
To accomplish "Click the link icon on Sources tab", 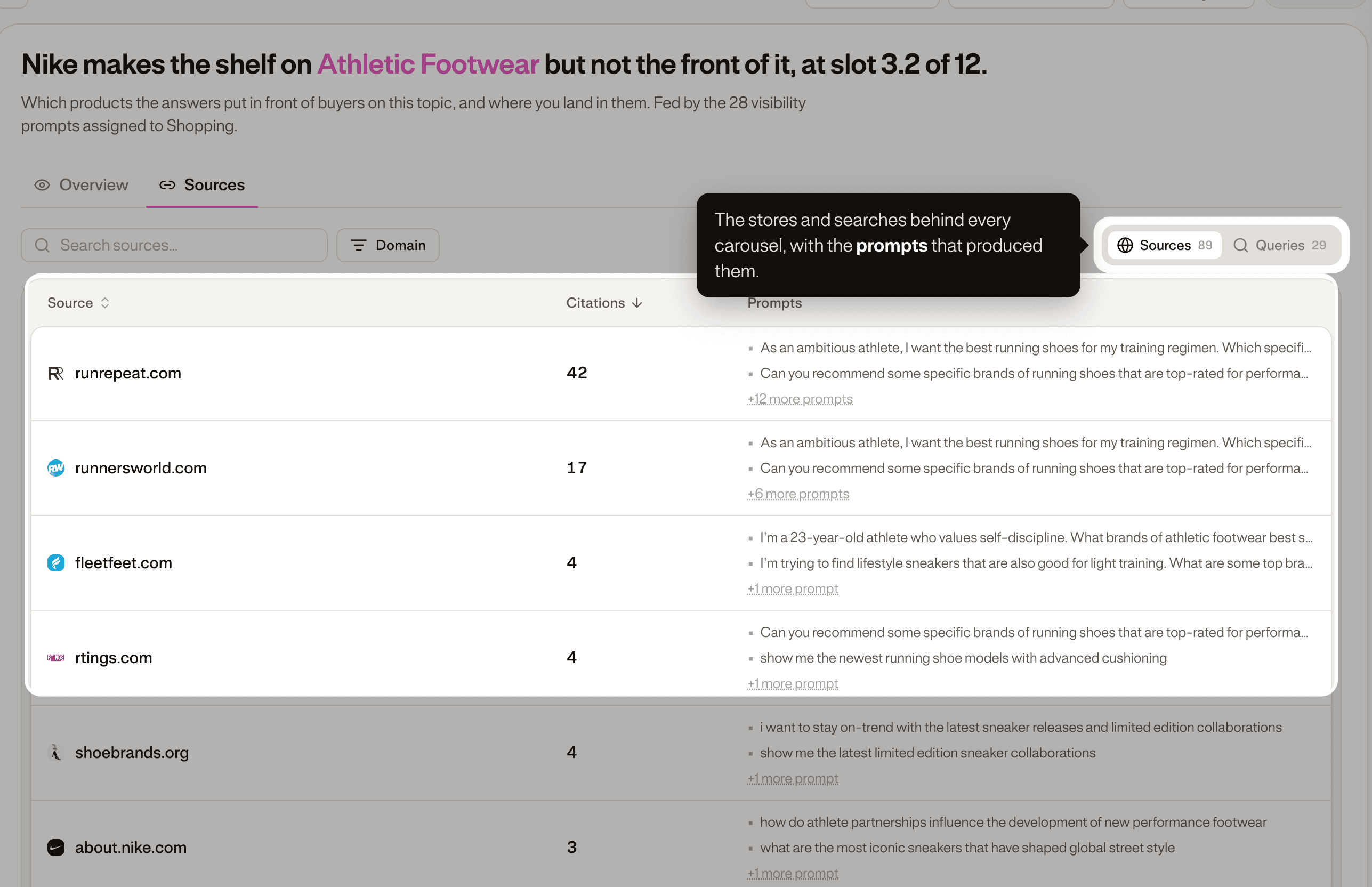I will 167,185.
